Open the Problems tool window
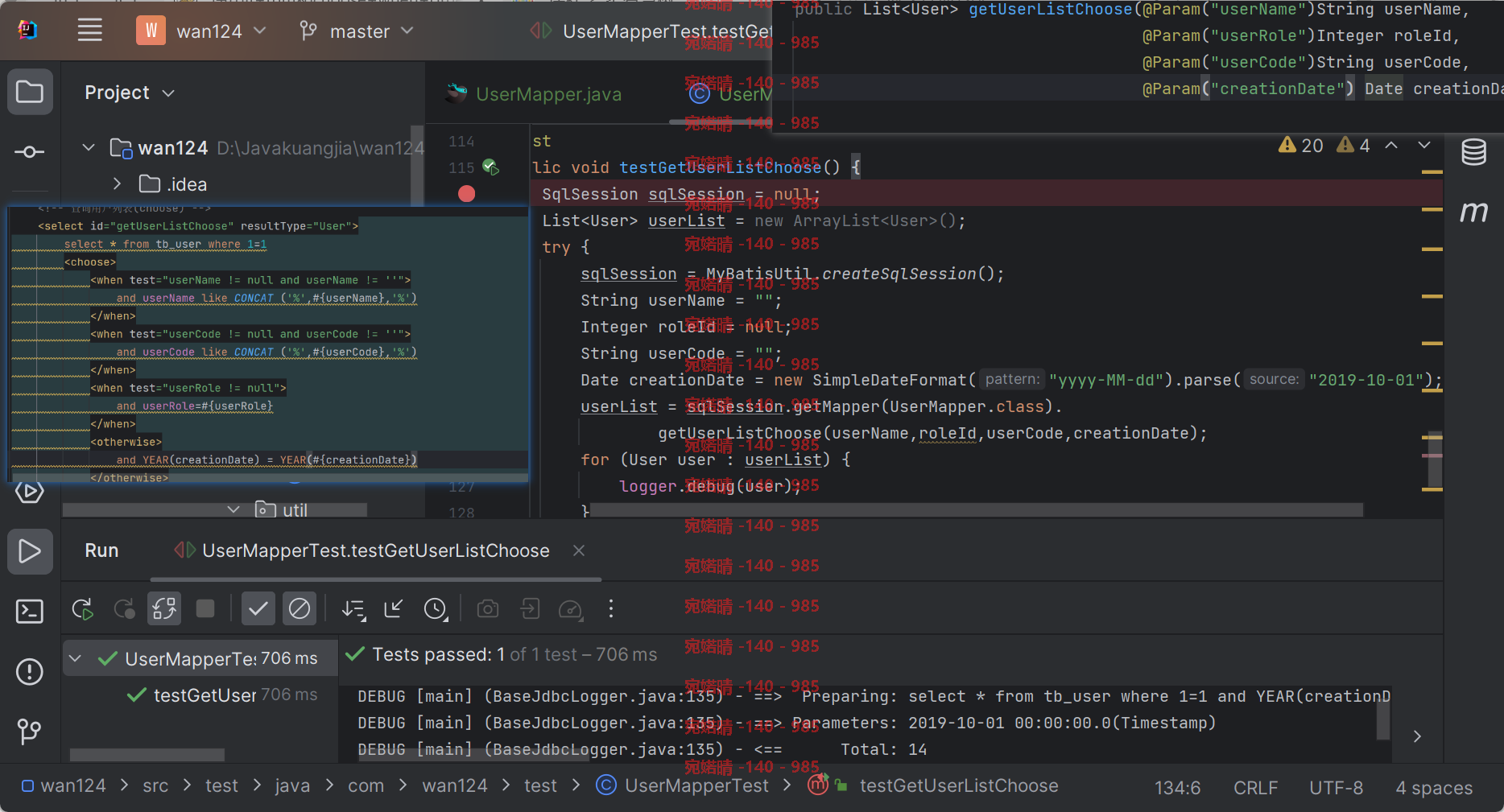1504x812 pixels. (x=30, y=671)
